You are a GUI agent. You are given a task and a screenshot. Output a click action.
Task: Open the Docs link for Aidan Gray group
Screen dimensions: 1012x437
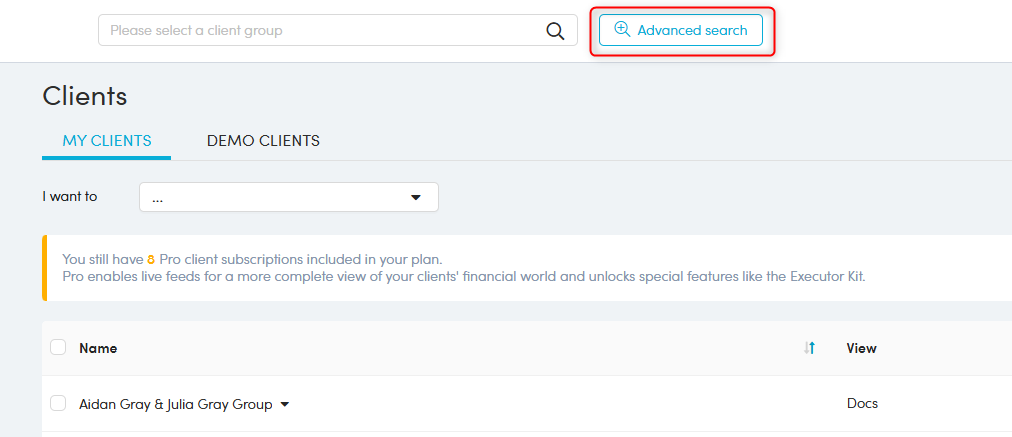click(x=862, y=404)
